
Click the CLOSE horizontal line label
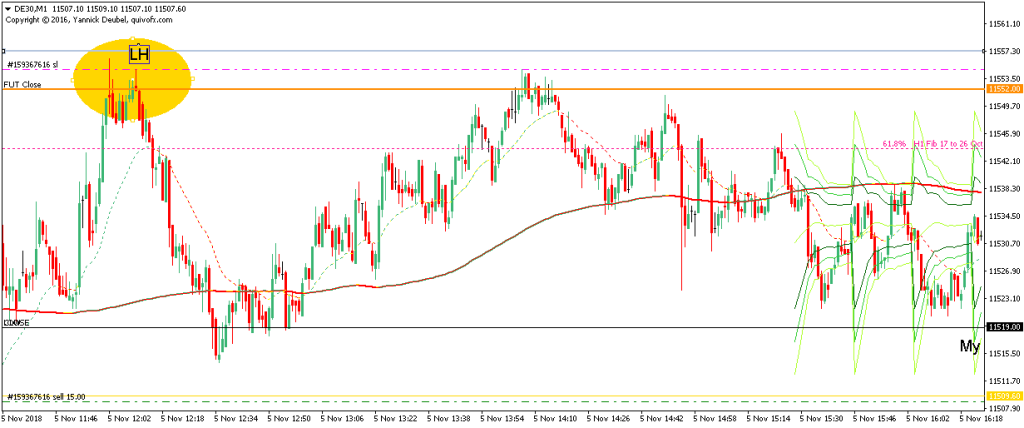(15, 323)
